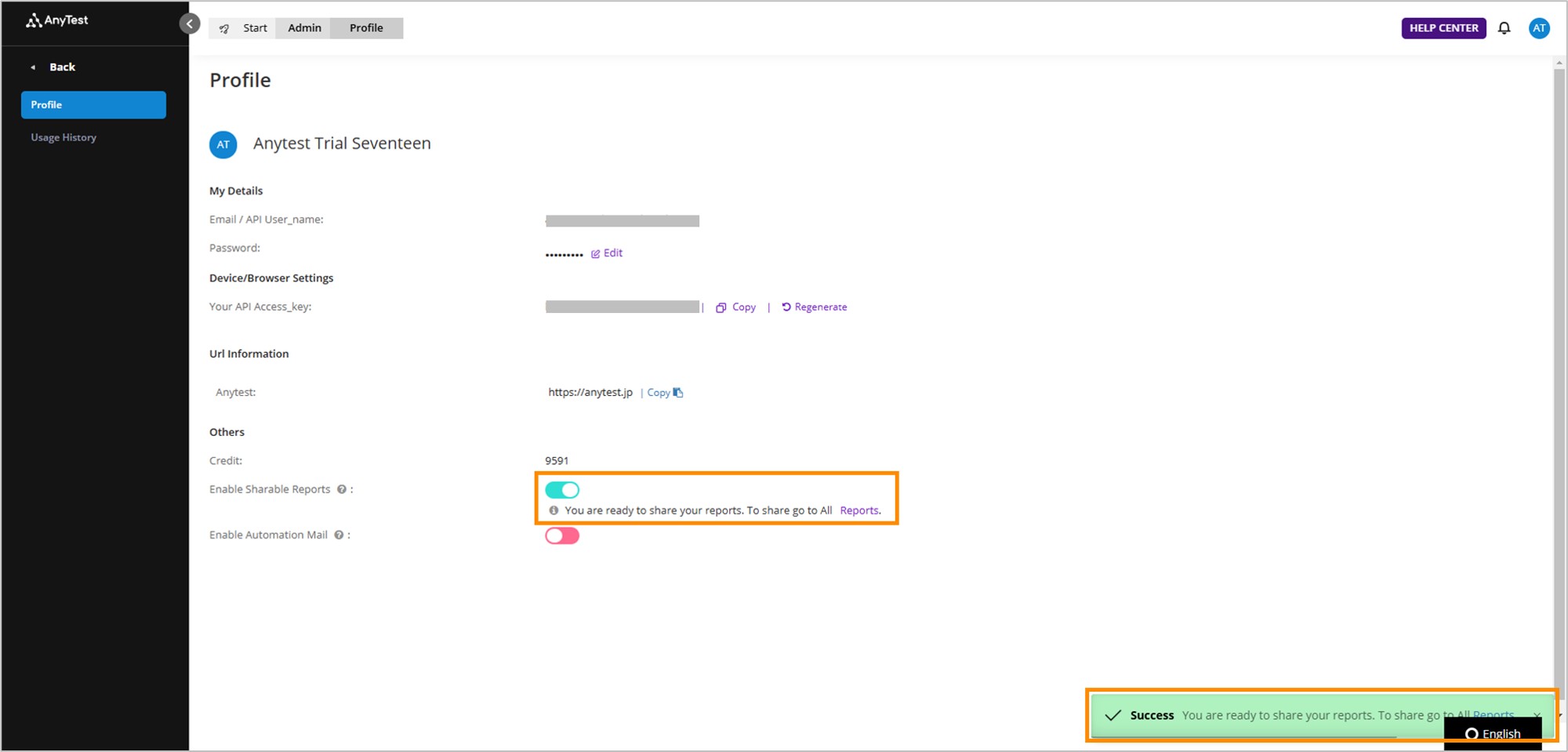Click the masked email value field
Screen dimensions: 1568x752
pos(622,221)
